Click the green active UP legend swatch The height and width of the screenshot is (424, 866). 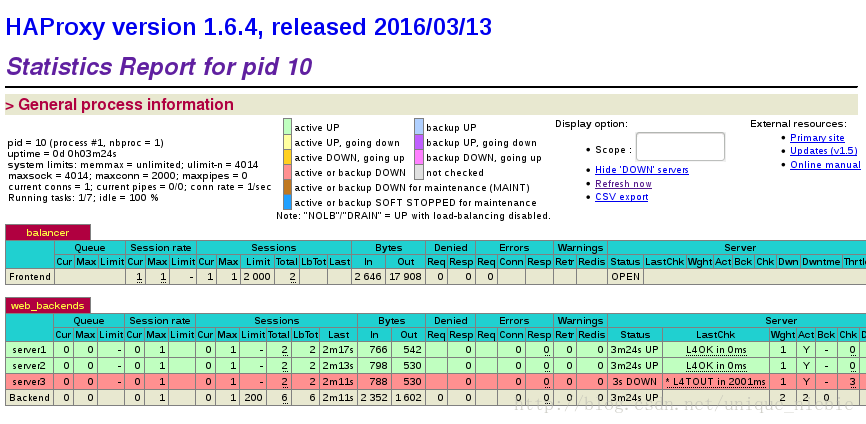pos(287,127)
